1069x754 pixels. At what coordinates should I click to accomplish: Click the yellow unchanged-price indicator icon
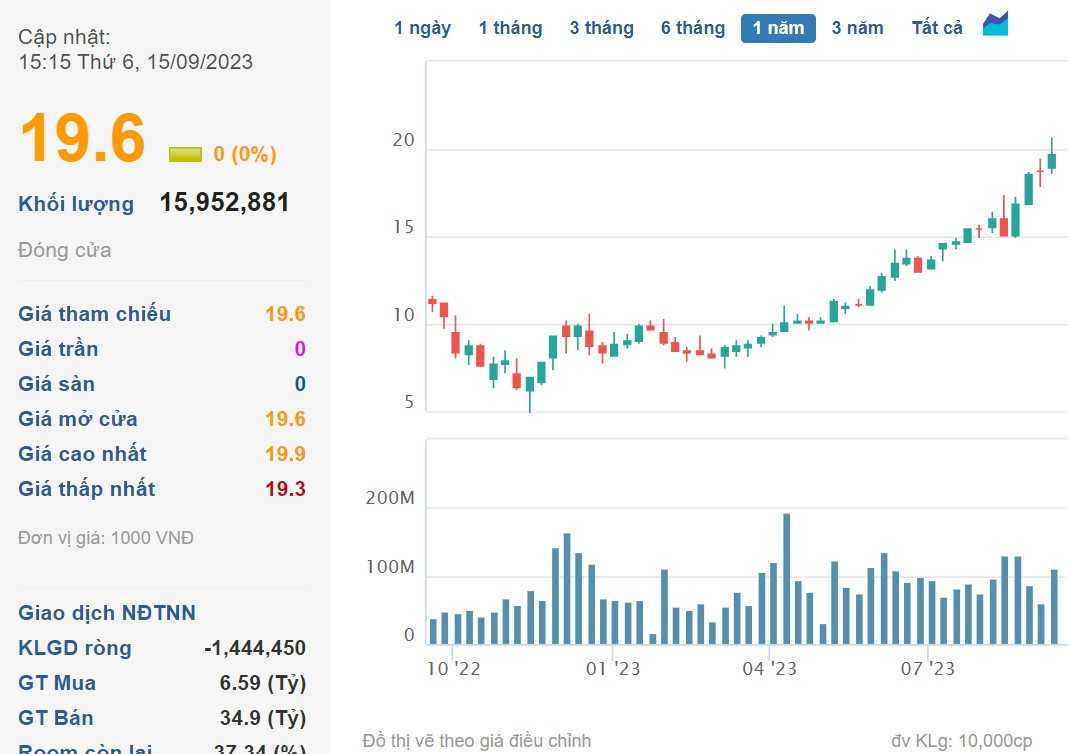pyautogui.click(x=185, y=154)
